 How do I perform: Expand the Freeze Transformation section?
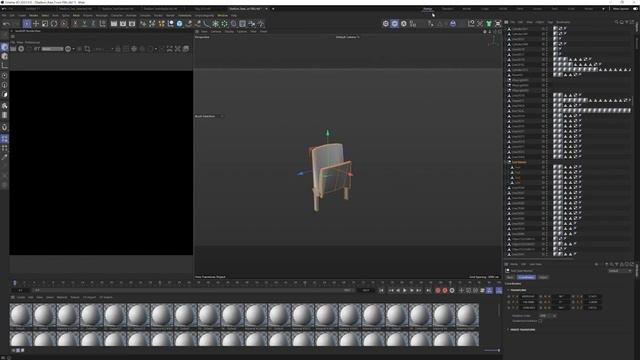tap(508, 329)
